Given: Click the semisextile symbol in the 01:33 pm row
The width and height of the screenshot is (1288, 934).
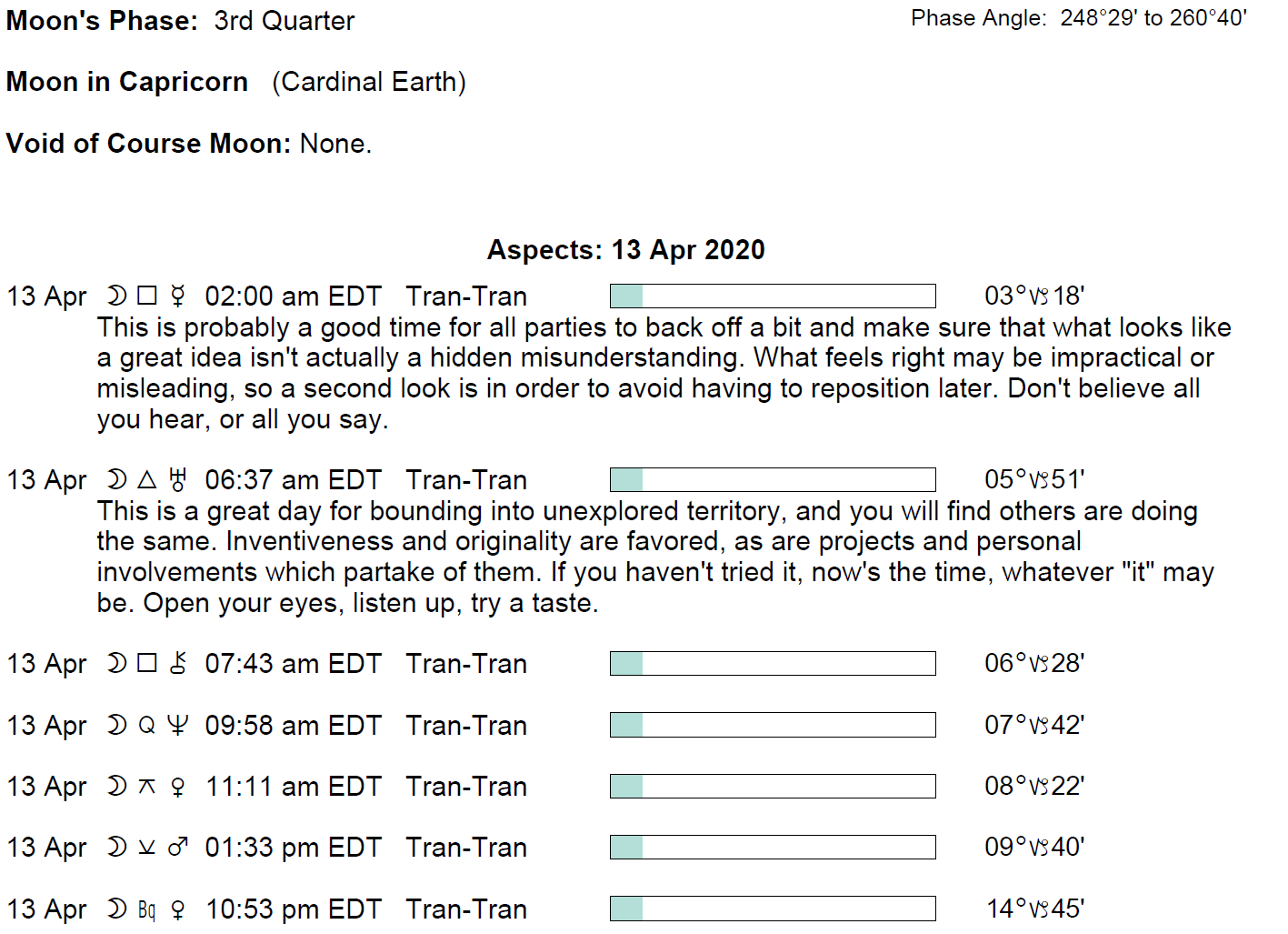Looking at the screenshot, I should tap(147, 848).
